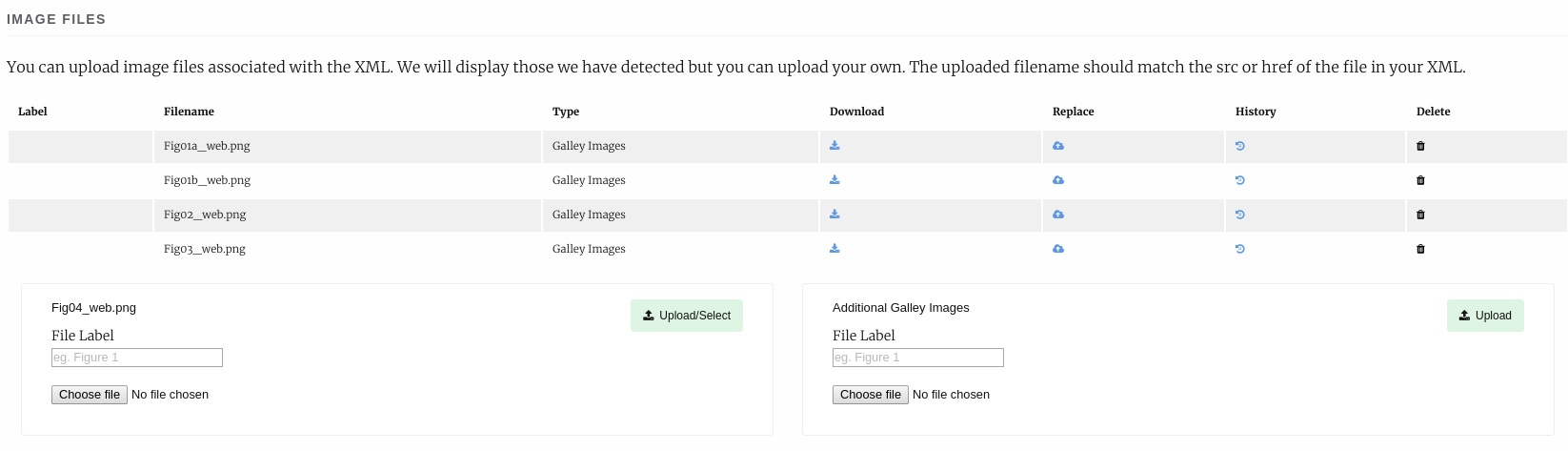Delete Fig01b_web.png using trash icon
The height and width of the screenshot is (451, 1568).
click(1420, 180)
